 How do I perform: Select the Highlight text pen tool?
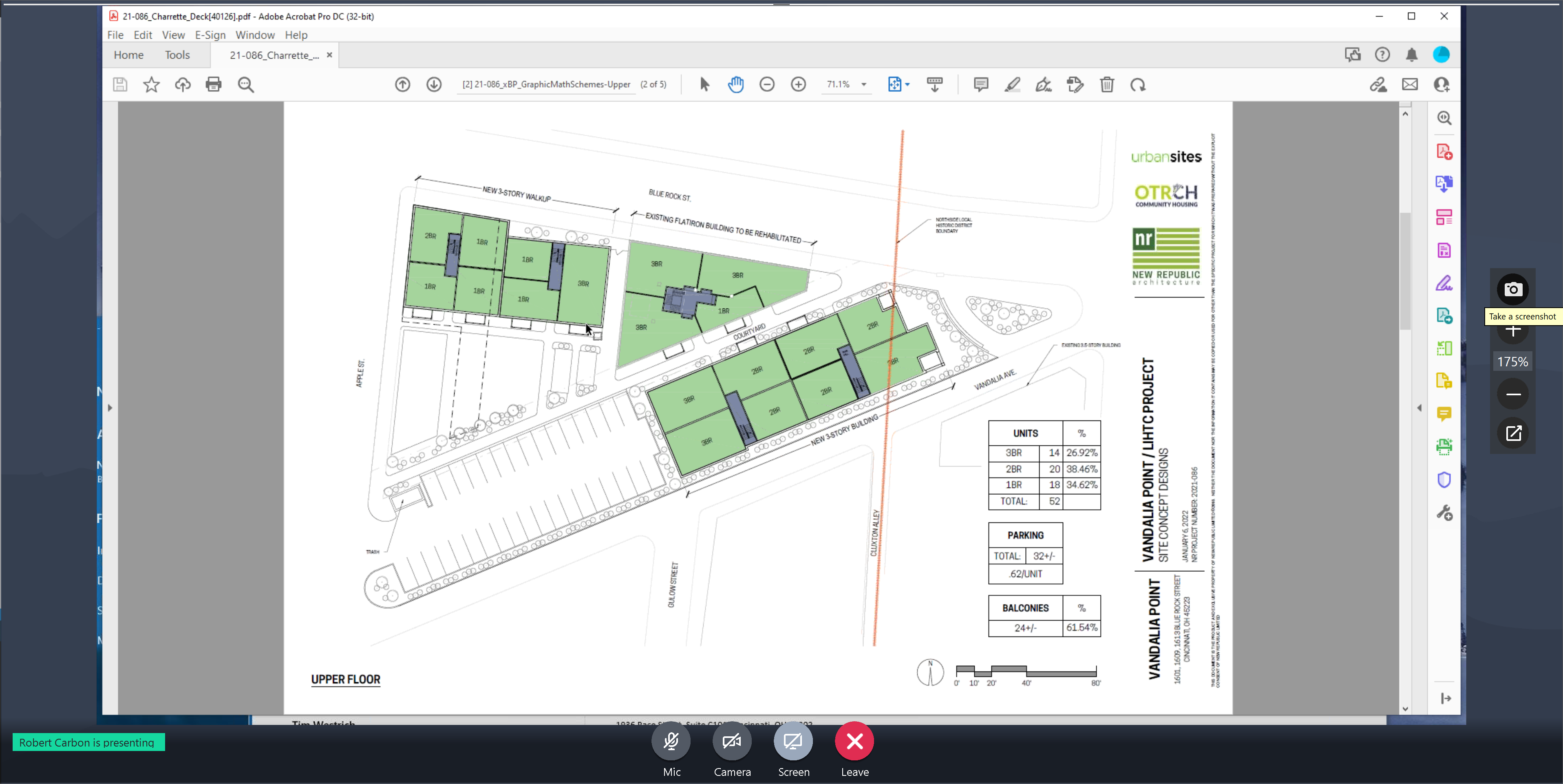pos(1012,84)
